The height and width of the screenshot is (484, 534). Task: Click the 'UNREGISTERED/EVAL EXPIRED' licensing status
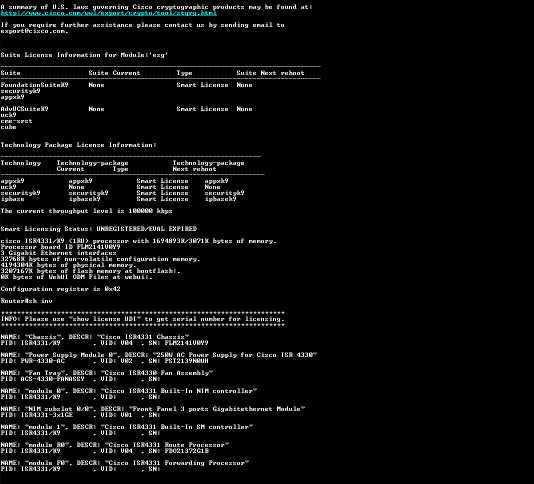click(x=147, y=229)
